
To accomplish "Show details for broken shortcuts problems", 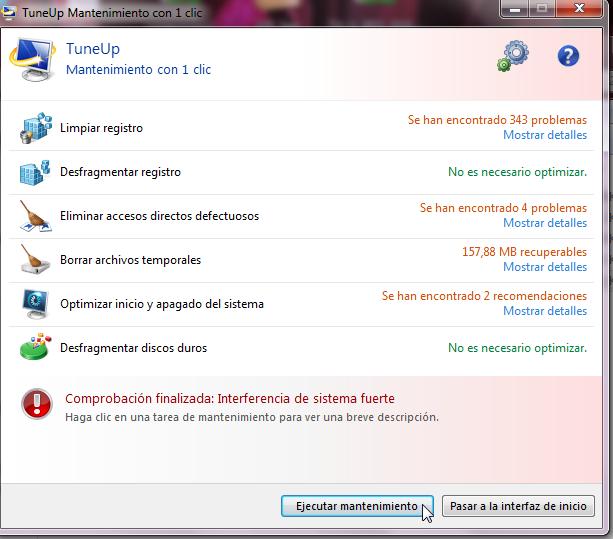I will (545, 223).
